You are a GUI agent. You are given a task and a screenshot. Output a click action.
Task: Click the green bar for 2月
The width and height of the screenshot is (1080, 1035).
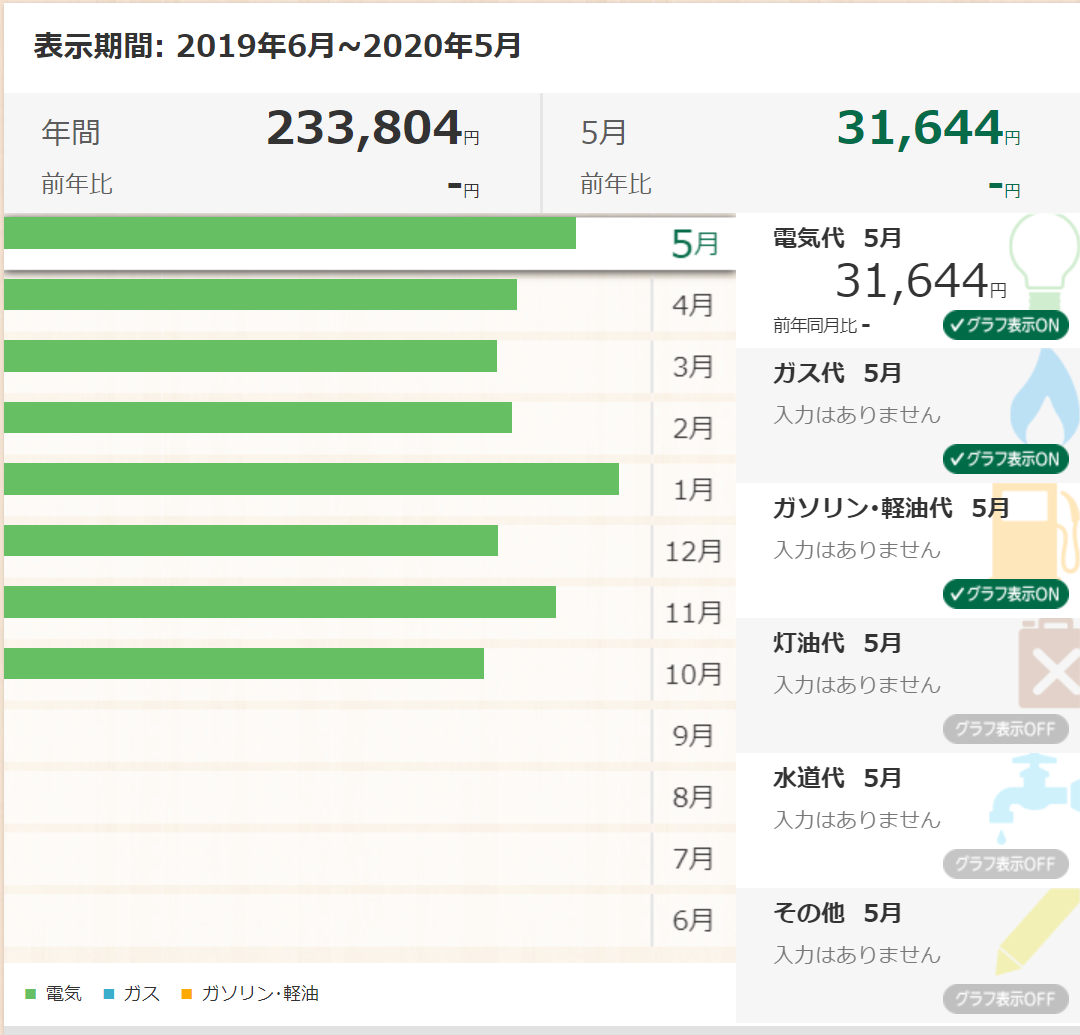258,417
